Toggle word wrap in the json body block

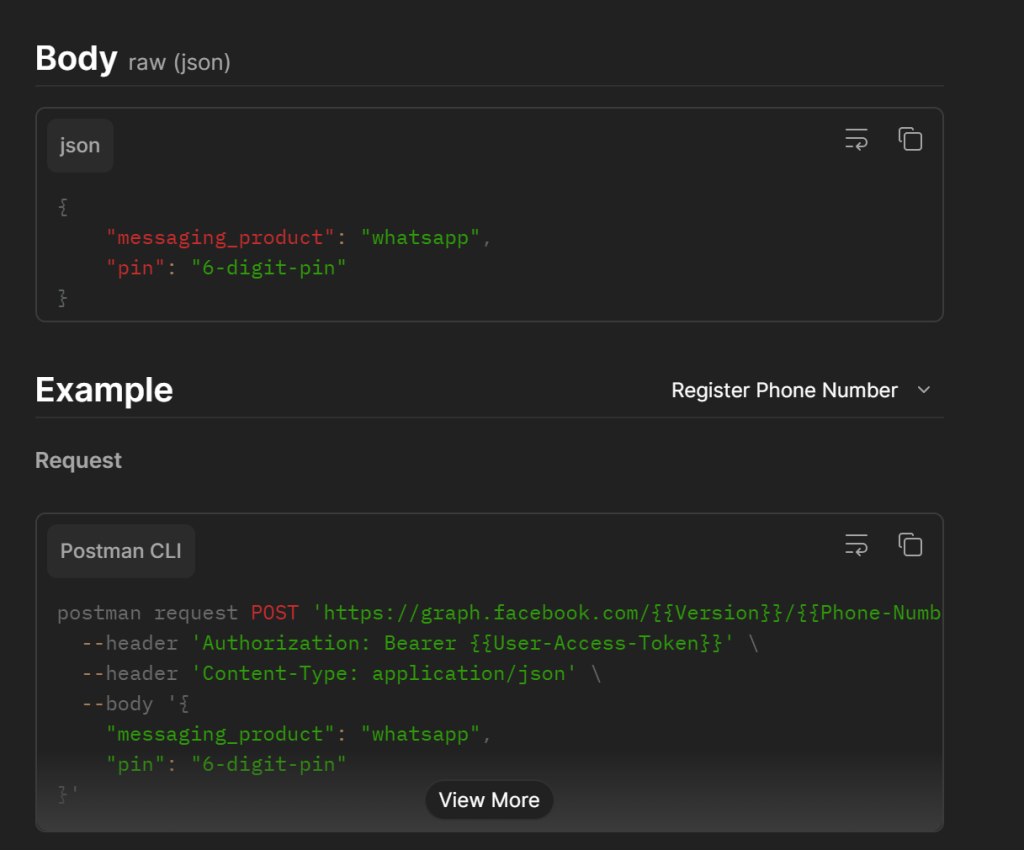click(x=856, y=139)
